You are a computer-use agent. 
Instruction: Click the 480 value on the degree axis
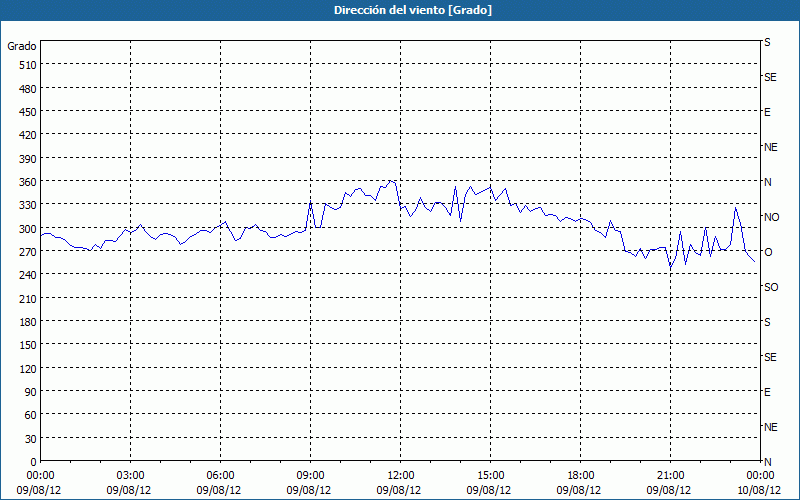pyautogui.click(x=28, y=89)
